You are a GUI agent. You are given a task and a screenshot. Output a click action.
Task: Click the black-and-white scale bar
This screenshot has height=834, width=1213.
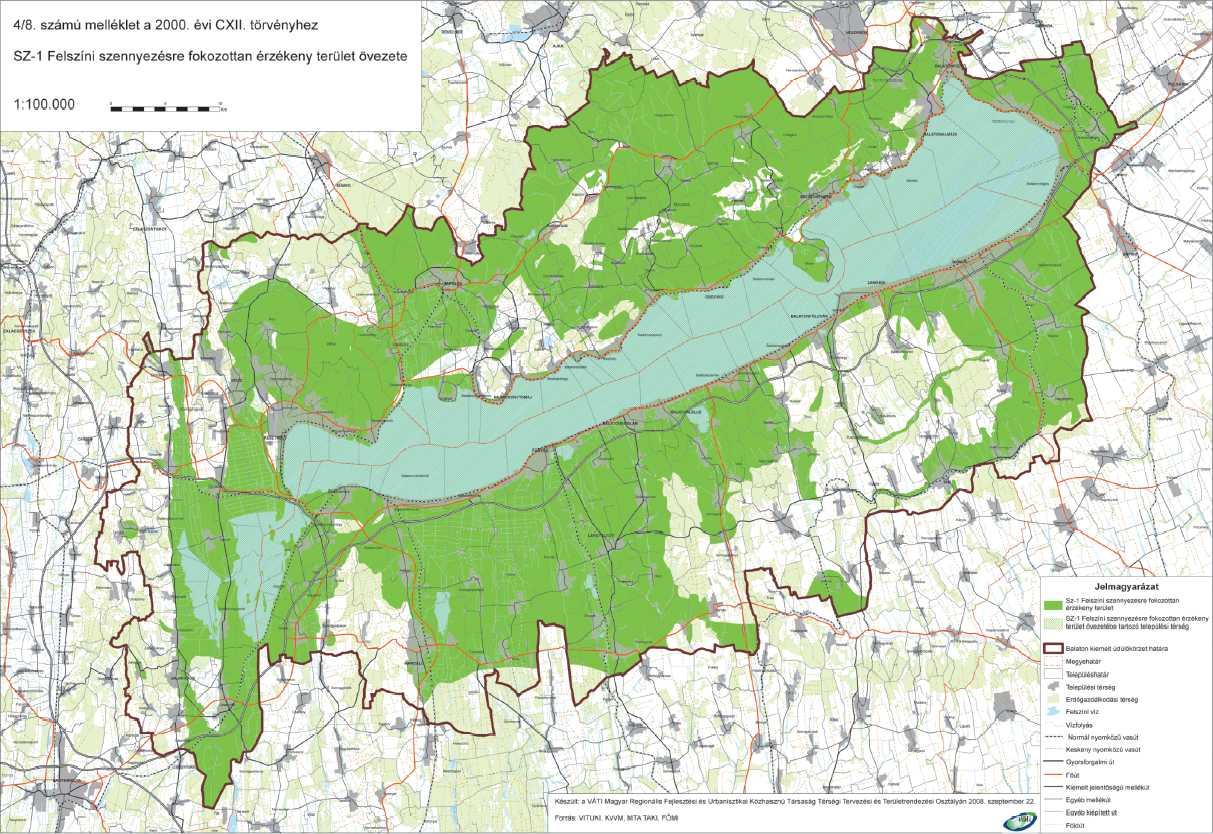click(x=167, y=105)
